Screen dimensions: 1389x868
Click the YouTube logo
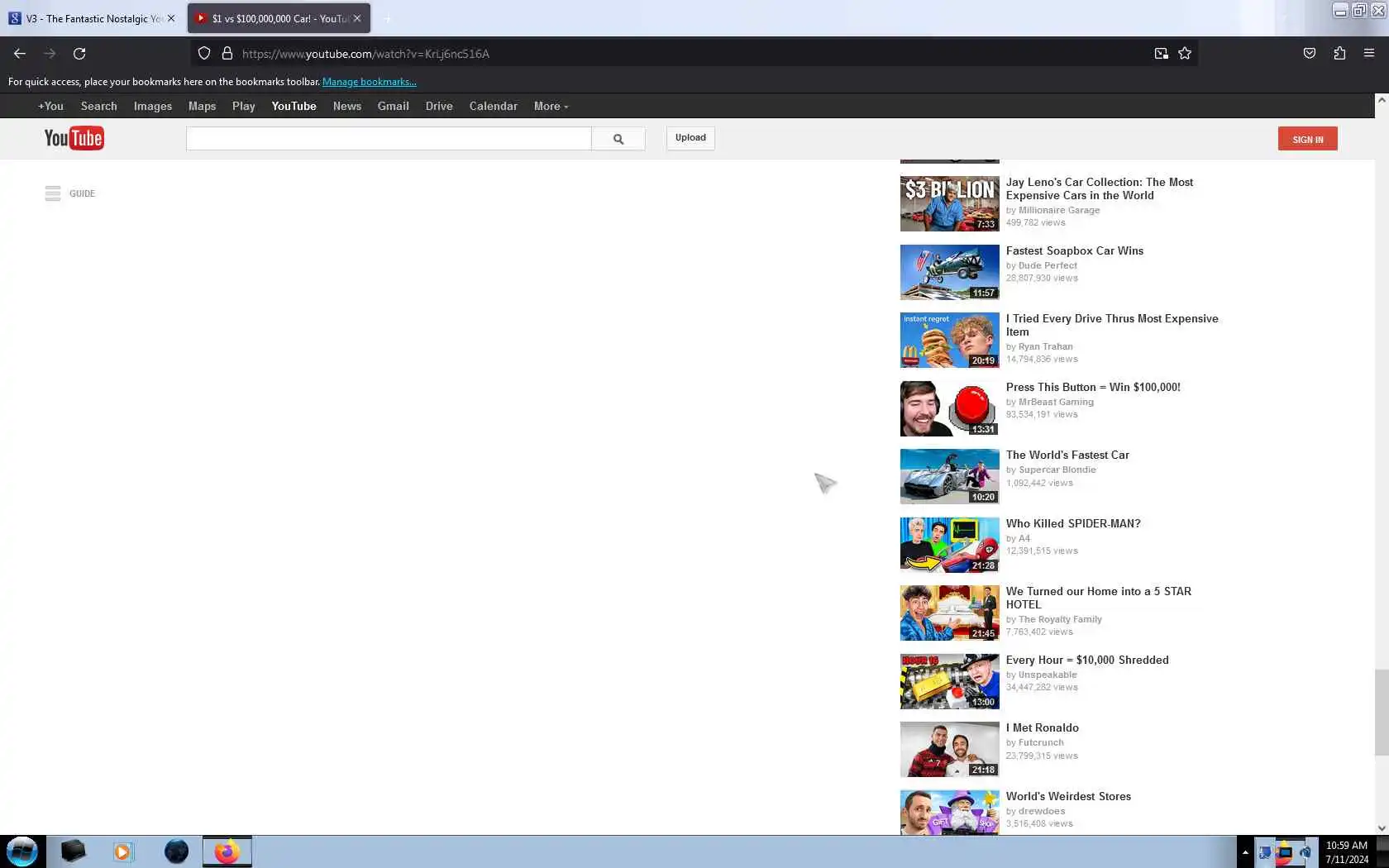coord(74,138)
